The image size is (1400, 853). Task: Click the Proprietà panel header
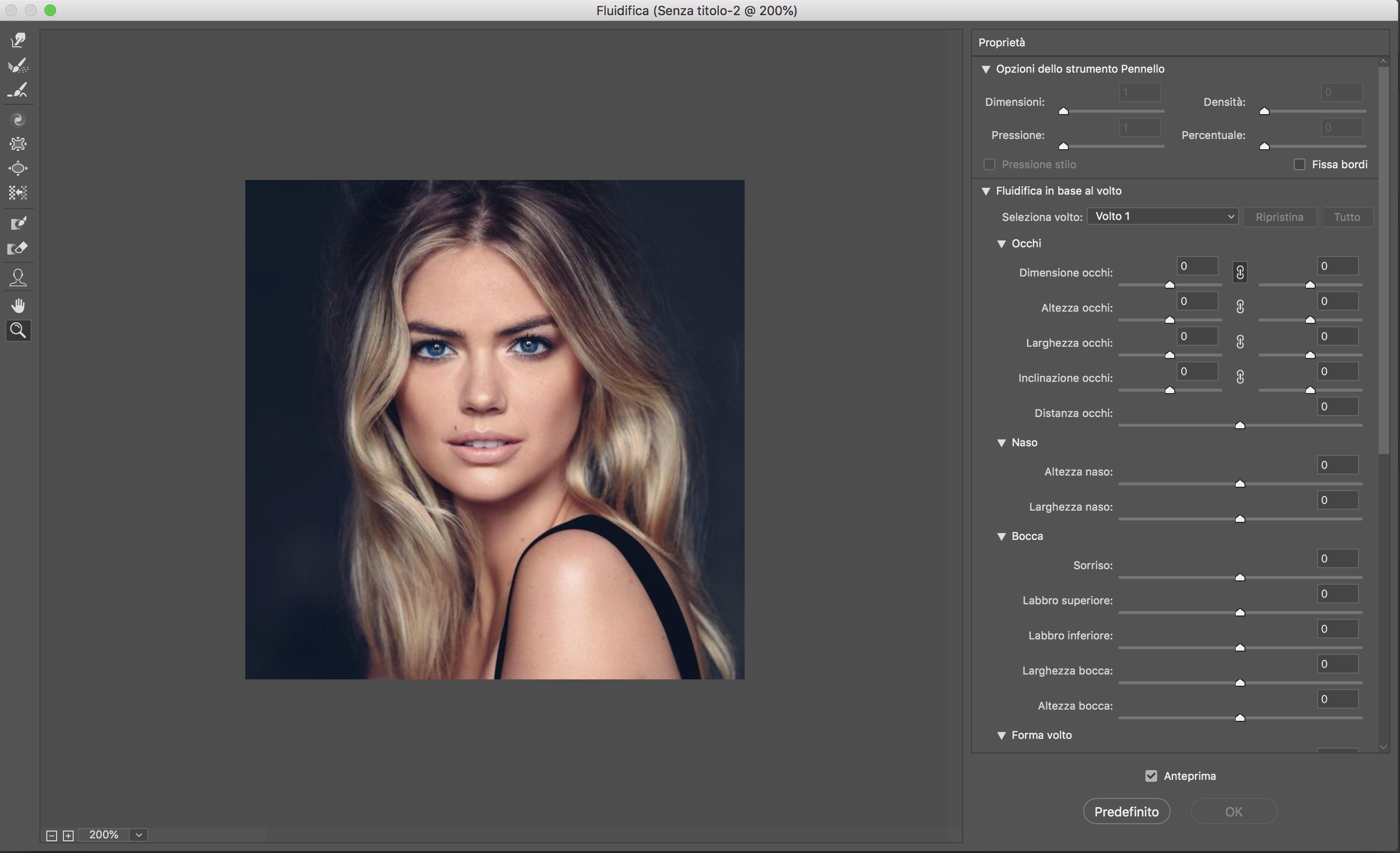click(x=1180, y=42)
